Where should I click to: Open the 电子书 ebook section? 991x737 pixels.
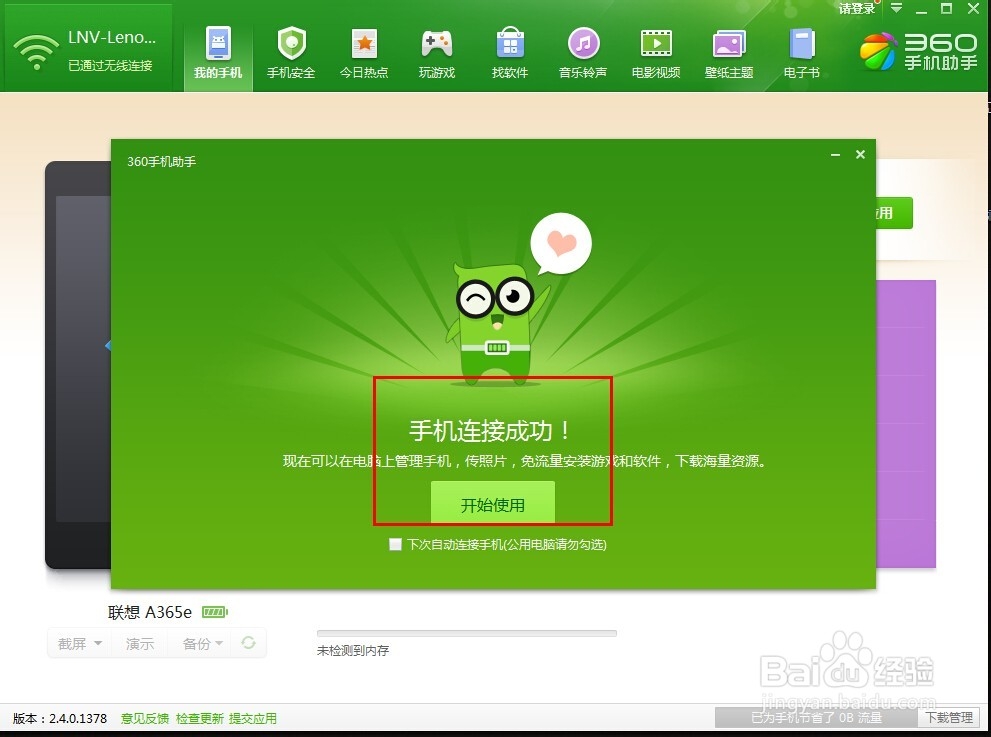tap(801, 52)
